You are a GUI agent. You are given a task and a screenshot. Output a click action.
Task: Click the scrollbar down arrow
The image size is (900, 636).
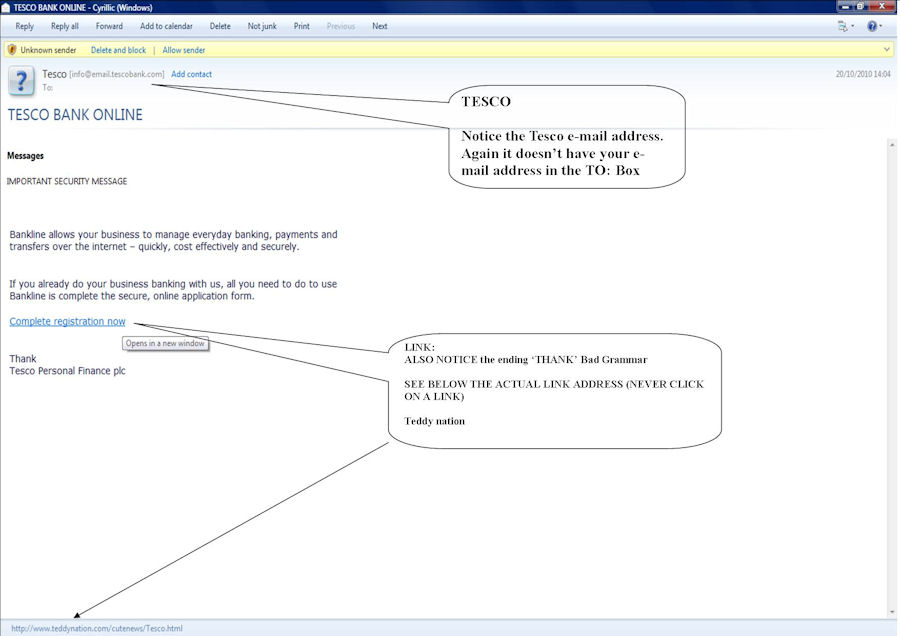point(893,612)
